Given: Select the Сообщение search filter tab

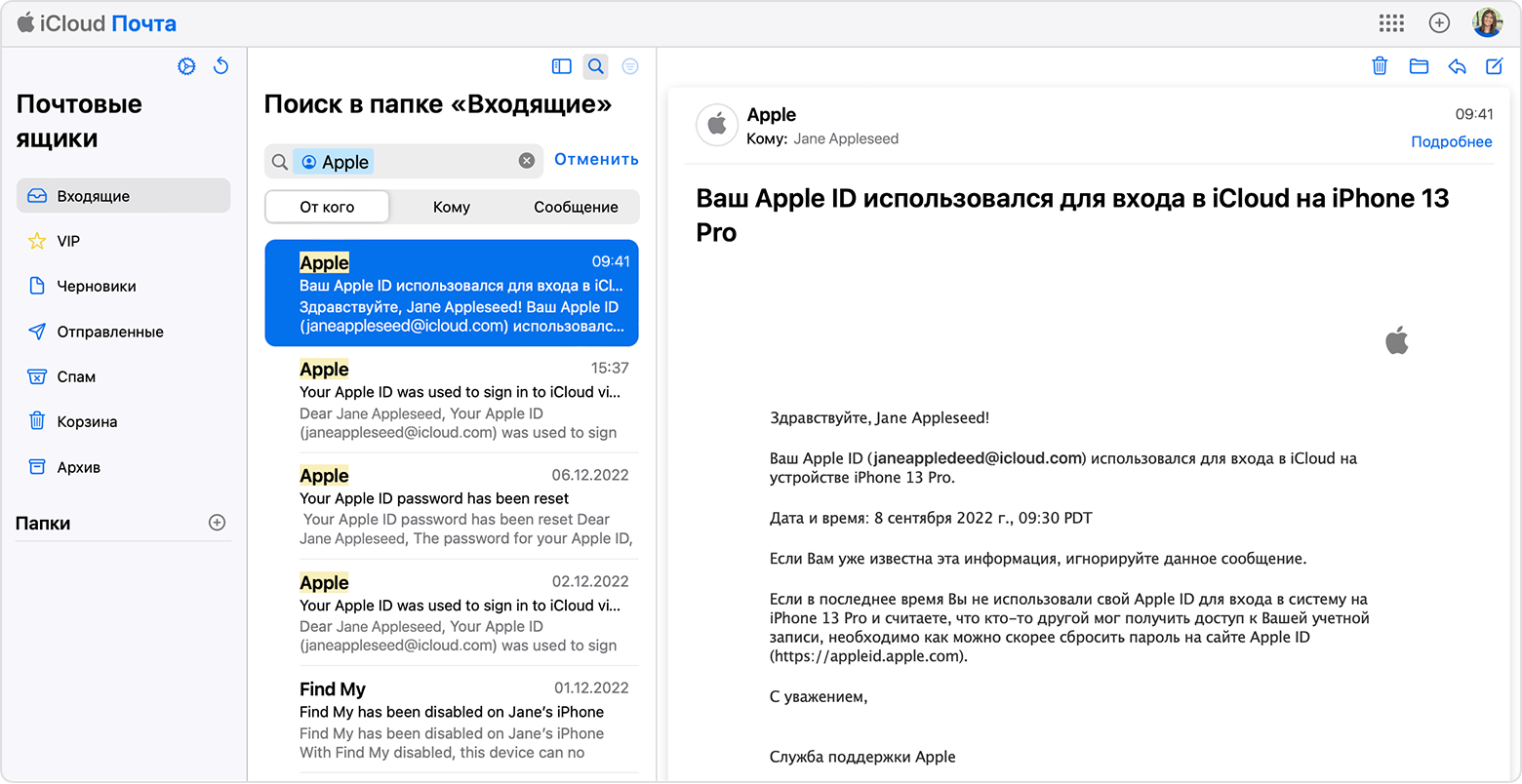Looking at the screenshot, I should 576,207.
